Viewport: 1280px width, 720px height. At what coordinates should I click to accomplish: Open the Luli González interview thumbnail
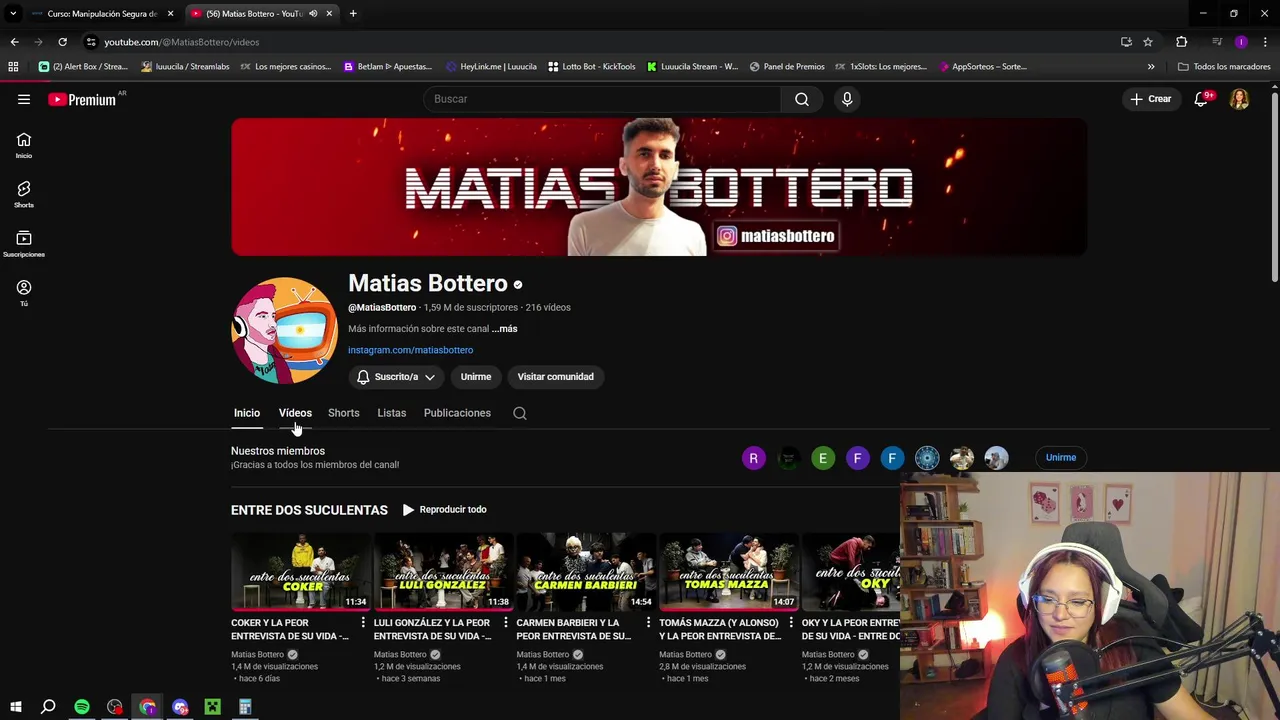click(x=443, y=571)
